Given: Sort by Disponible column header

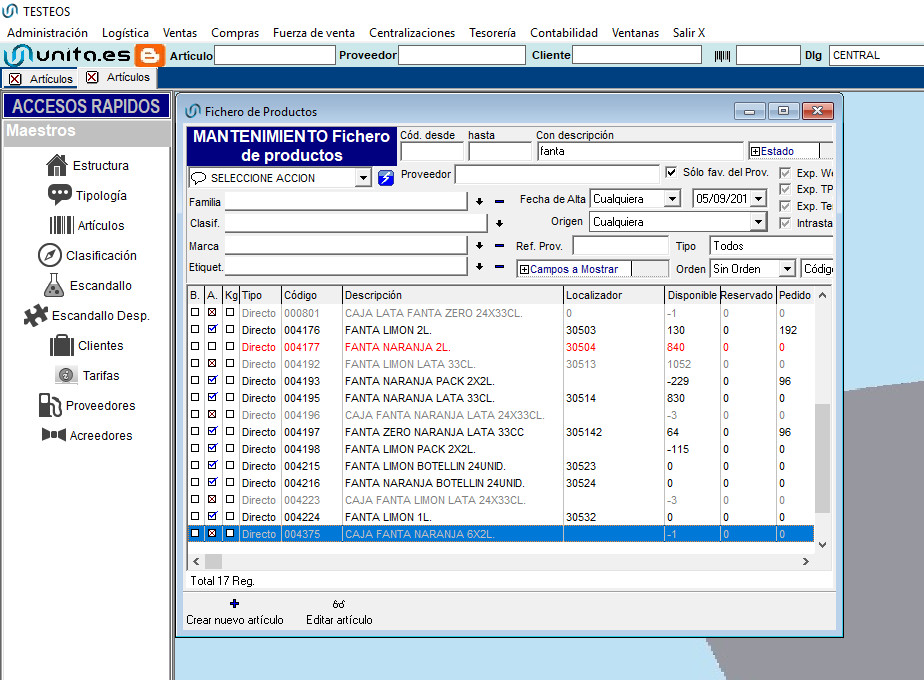Looking at the screenshot, I should (x=691, y=295).
